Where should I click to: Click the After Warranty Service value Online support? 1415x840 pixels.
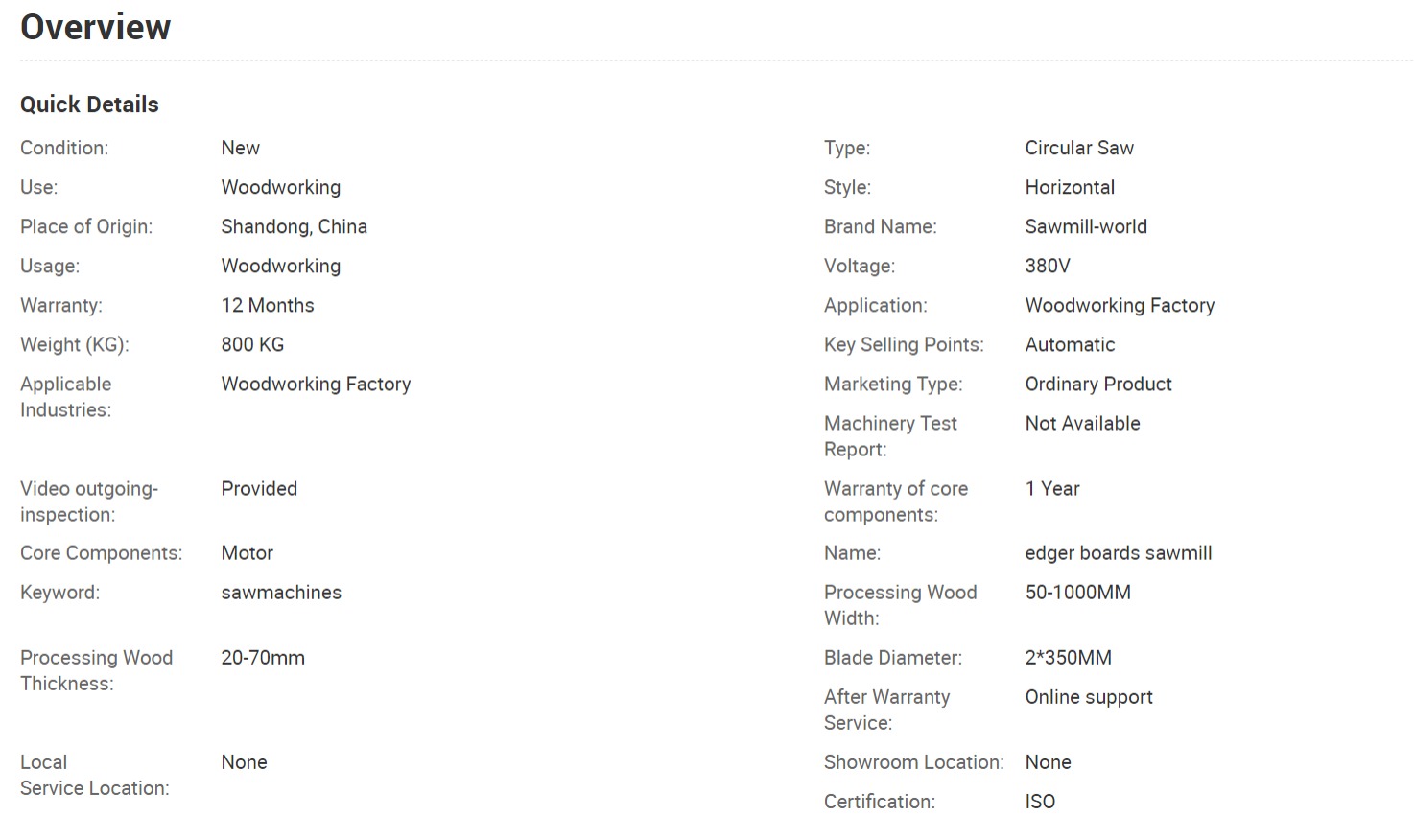point(1088,697)
